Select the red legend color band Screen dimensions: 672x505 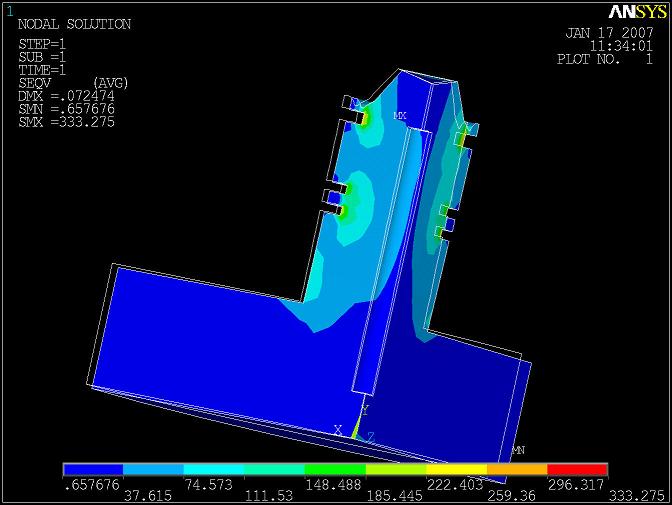point(578,469)
